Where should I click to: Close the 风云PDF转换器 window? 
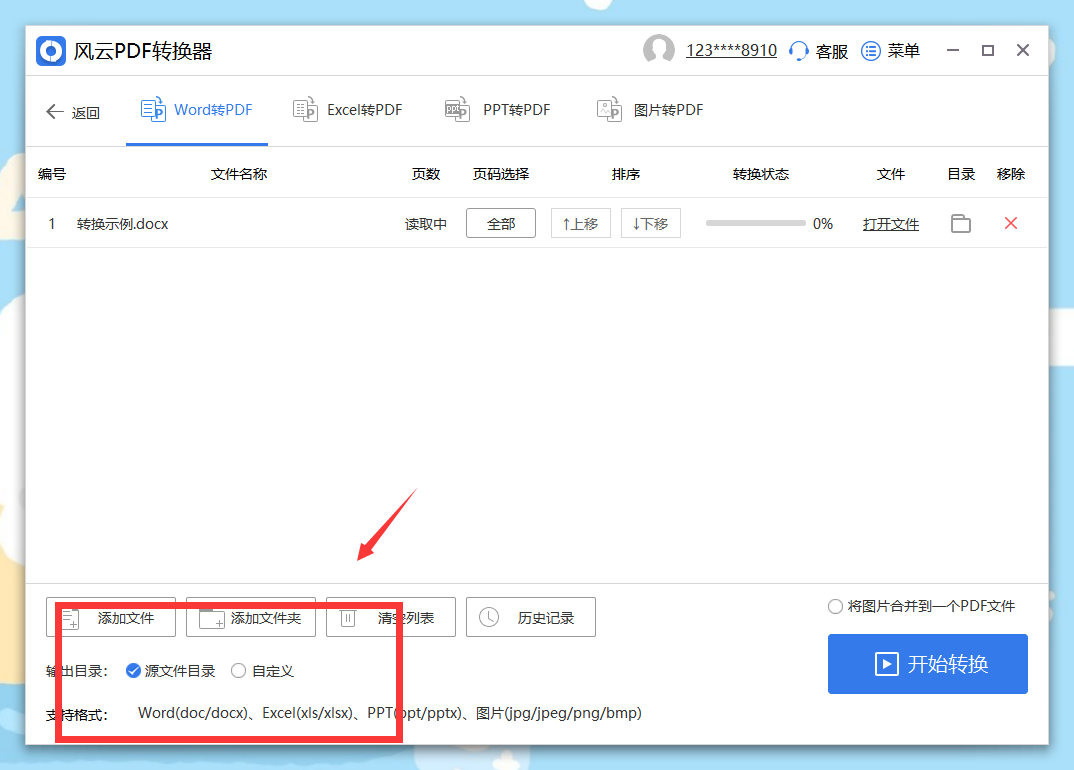1023,50
